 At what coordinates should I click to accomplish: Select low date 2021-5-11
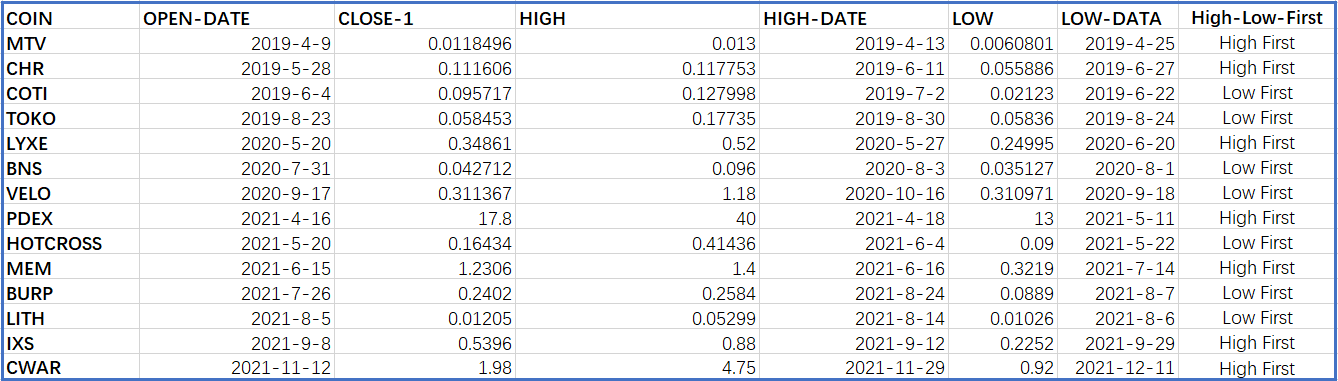coord(1129,218)
